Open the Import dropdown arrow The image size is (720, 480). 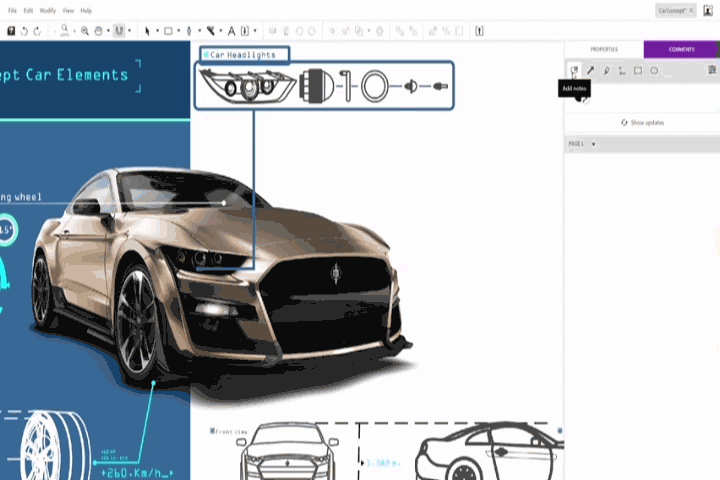255,31
